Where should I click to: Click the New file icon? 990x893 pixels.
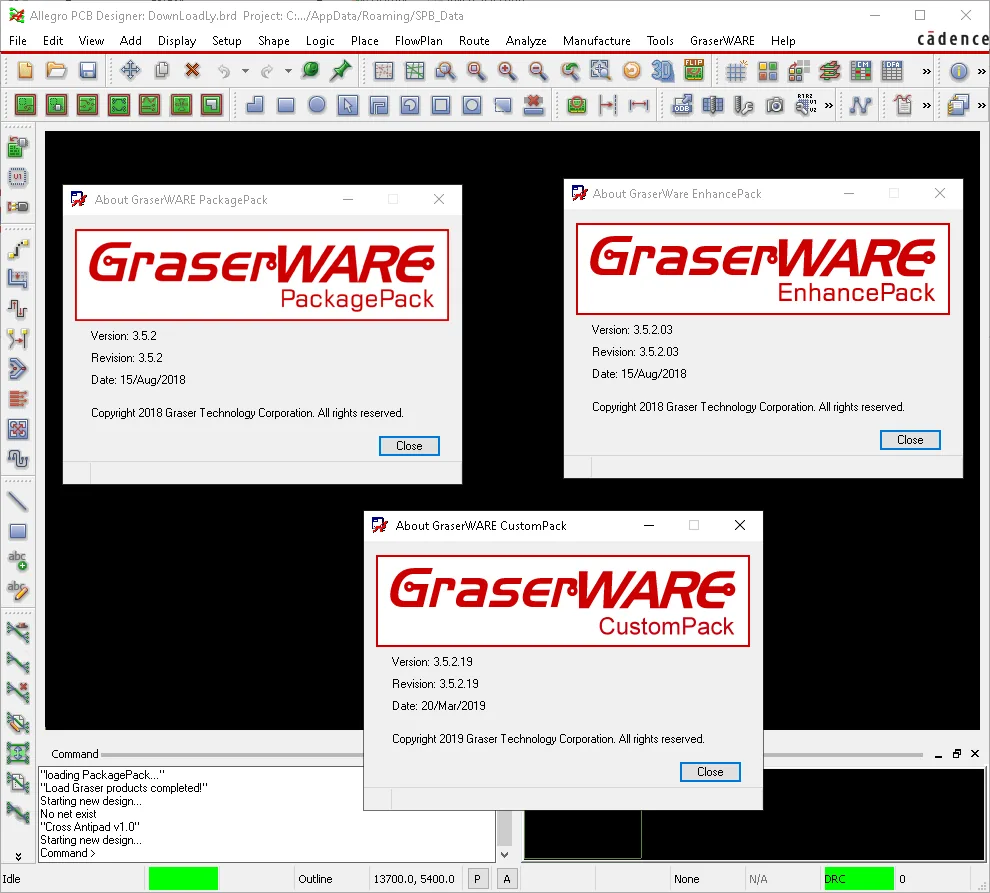tap(25, 71)
